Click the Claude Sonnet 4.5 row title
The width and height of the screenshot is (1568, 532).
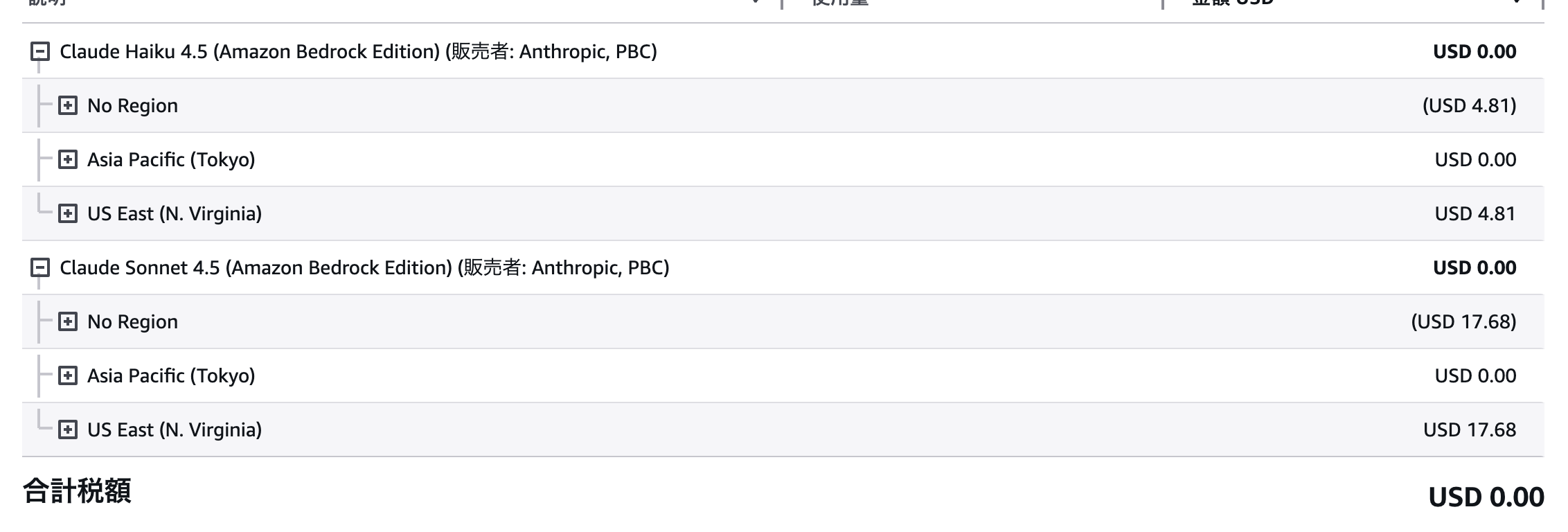tap(364, 268)
